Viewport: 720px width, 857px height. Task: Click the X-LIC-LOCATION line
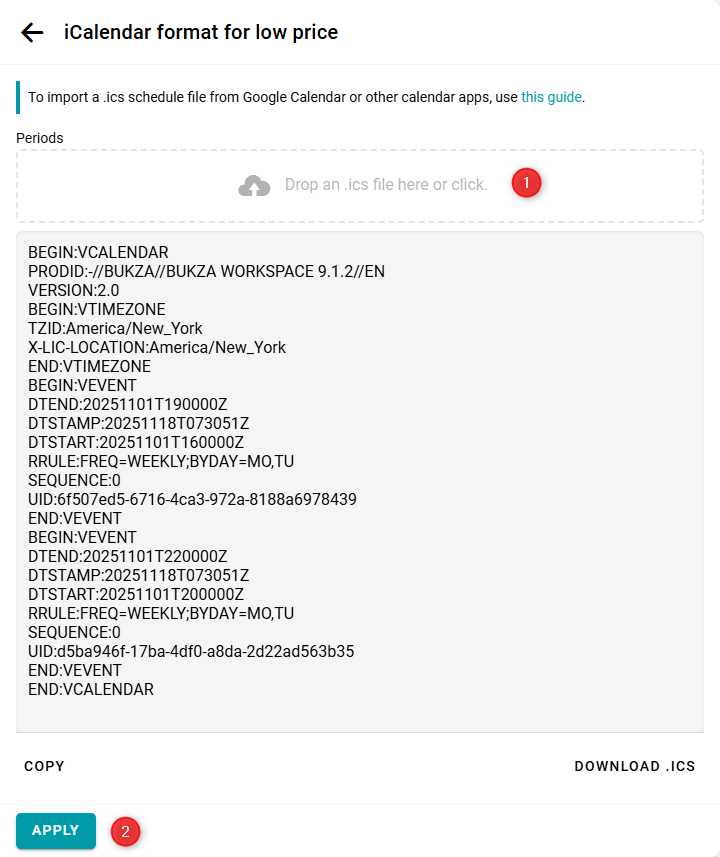pos(157,347)
